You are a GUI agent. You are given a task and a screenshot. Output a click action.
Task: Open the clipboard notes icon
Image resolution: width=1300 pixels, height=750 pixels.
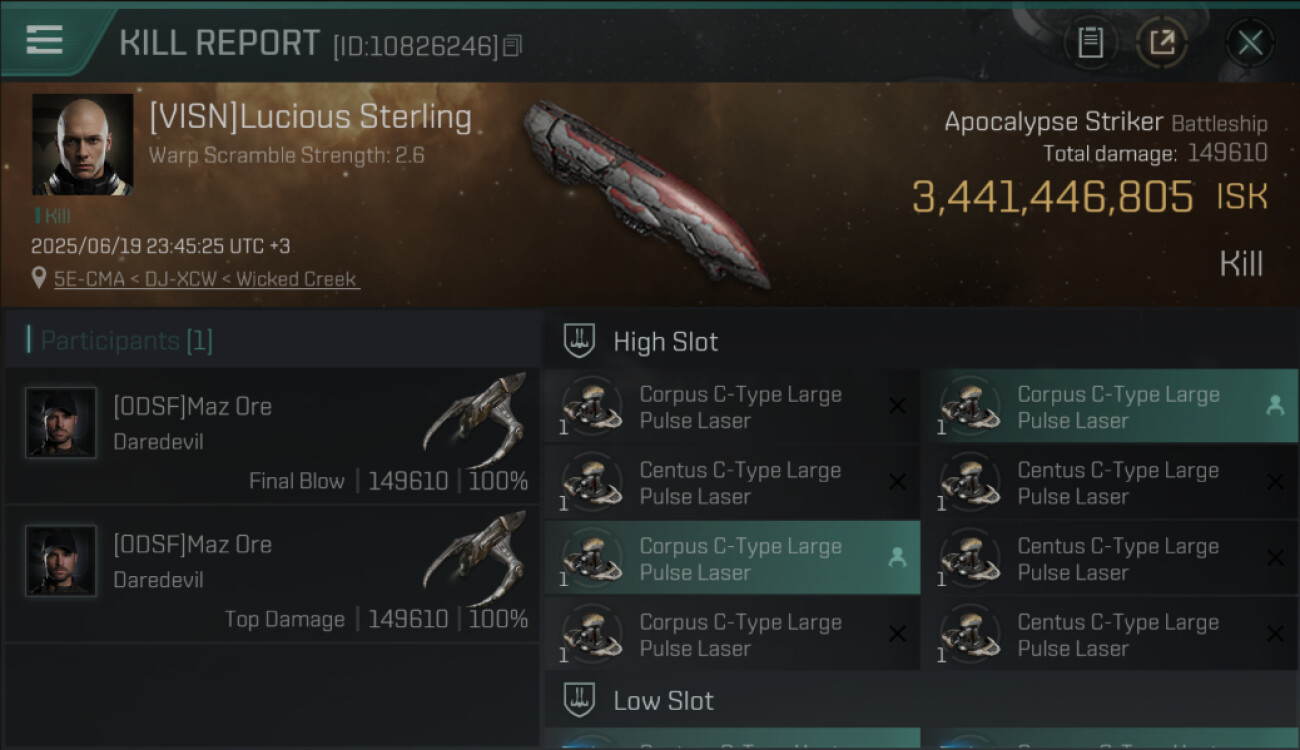point(1090,43)
